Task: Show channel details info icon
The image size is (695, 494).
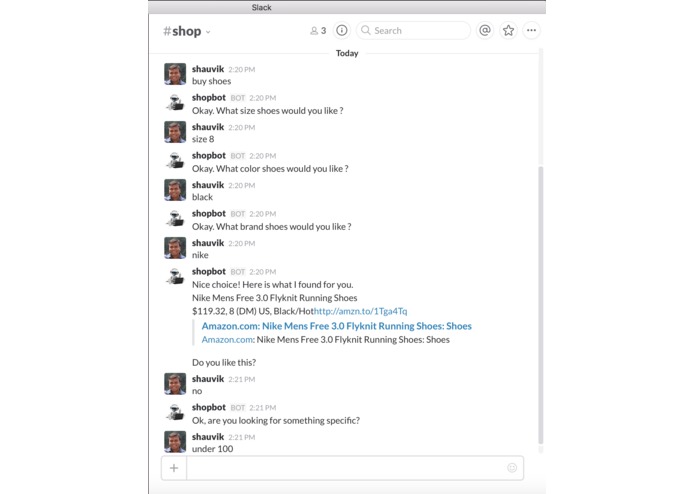Action: point(341,30)
